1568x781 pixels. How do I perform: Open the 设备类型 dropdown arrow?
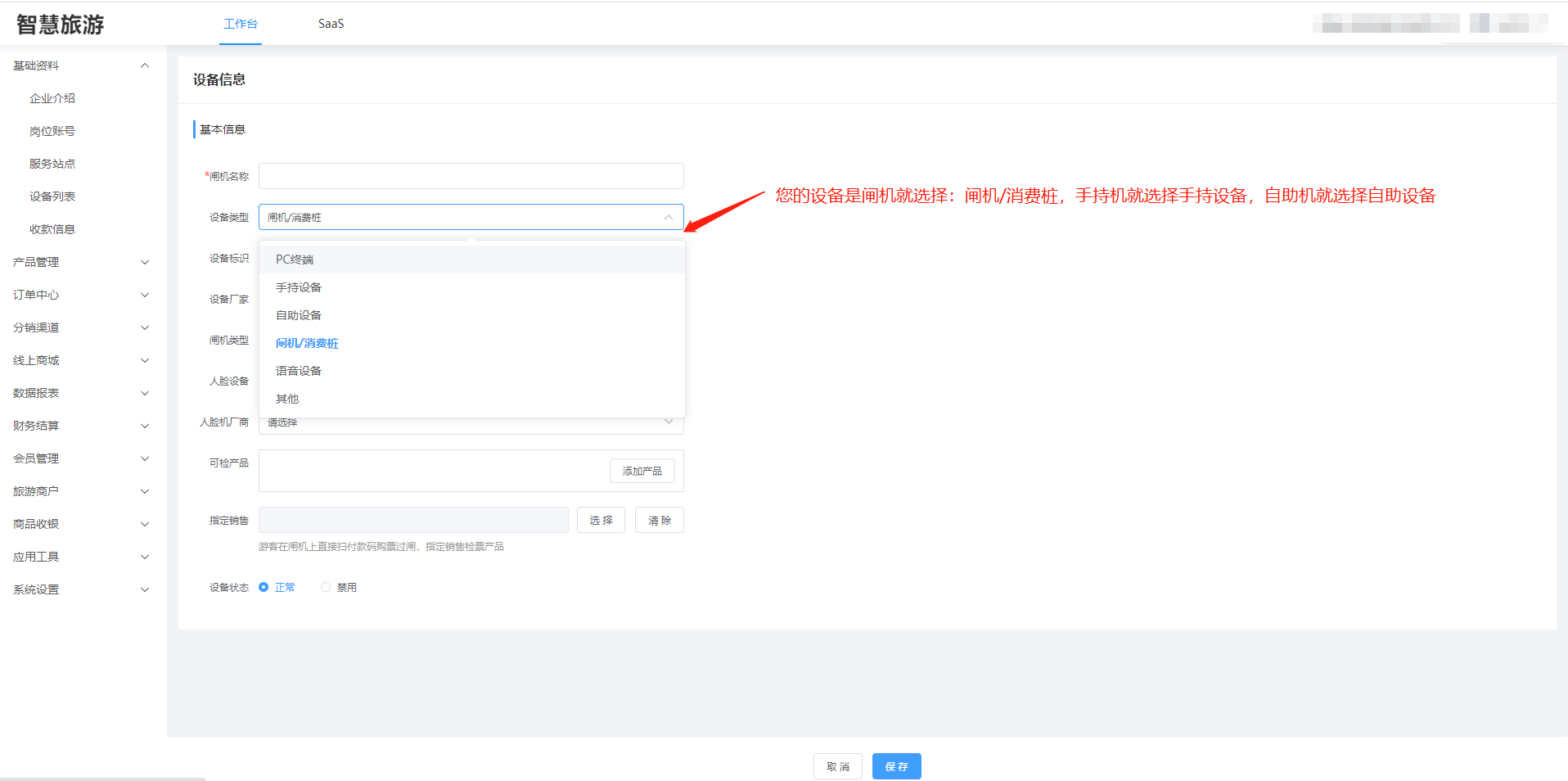pyautogui.click(x=668, y=217)
